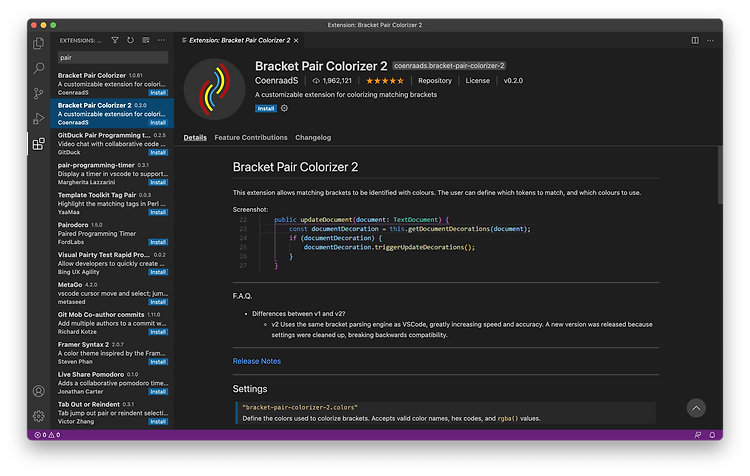Screen dimensions: 750x476
Task: Click the extension manage gear beside Install
Action: [284, 108]
